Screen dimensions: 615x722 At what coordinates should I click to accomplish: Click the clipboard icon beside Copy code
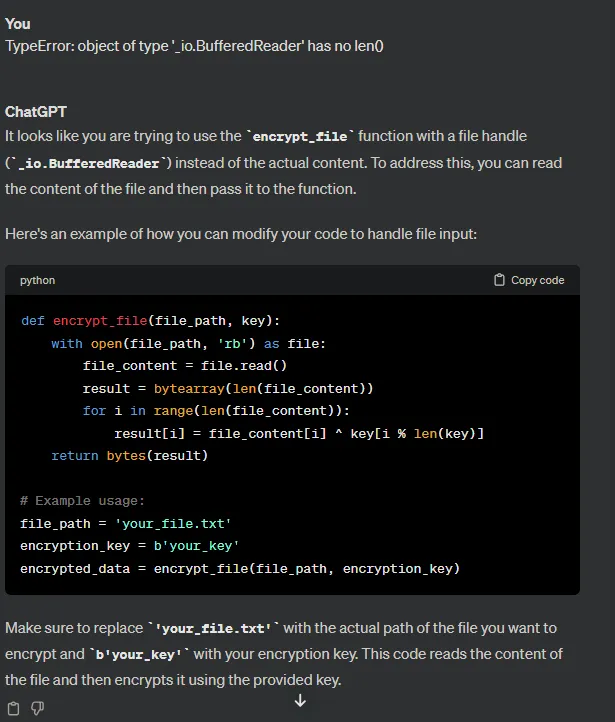(x=499, y=280)
